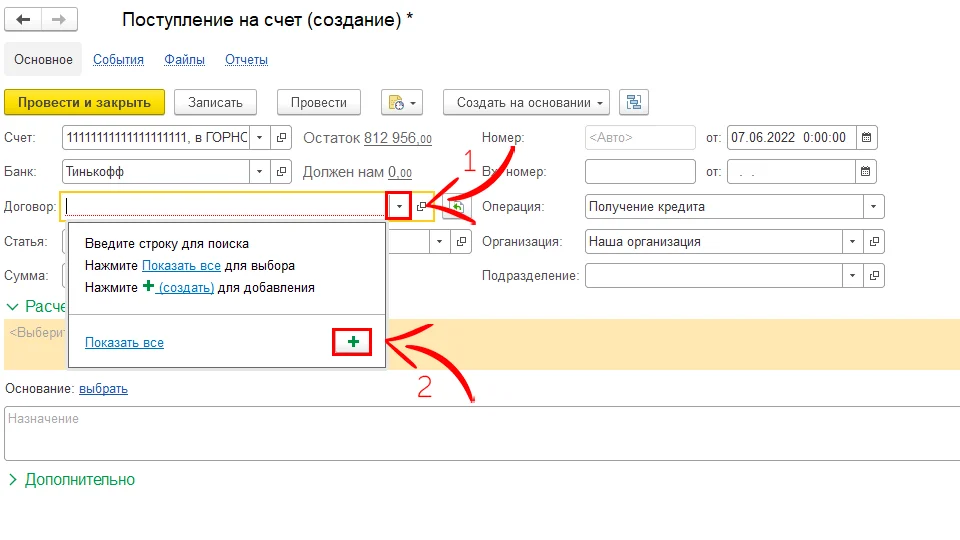Switch to the События tab
This screenshot has width=960, height=540.
tap(118, 59)
